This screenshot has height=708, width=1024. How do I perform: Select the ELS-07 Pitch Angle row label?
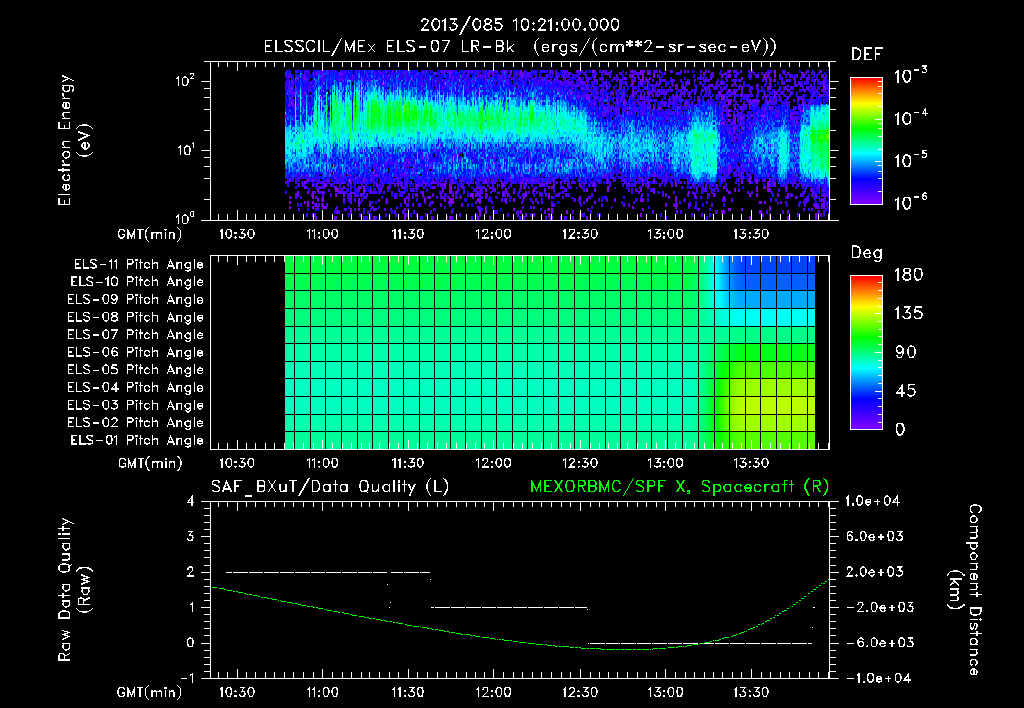tap(135, 334)
